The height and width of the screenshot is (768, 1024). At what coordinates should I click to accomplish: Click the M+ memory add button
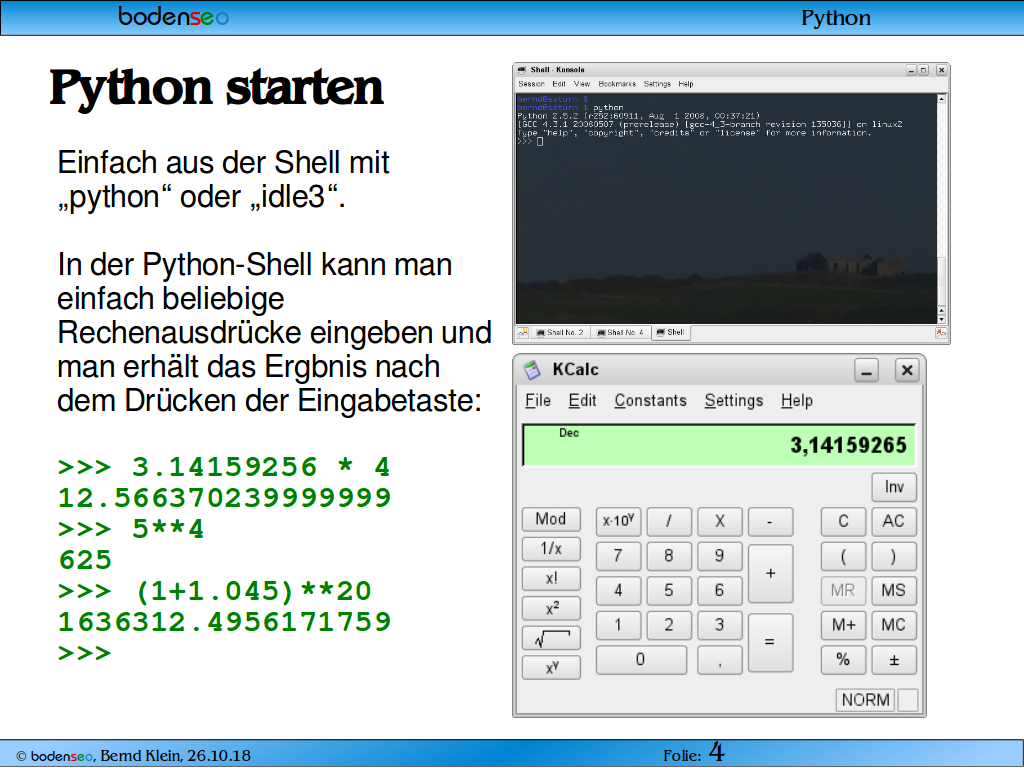click(x=843, y=625)
